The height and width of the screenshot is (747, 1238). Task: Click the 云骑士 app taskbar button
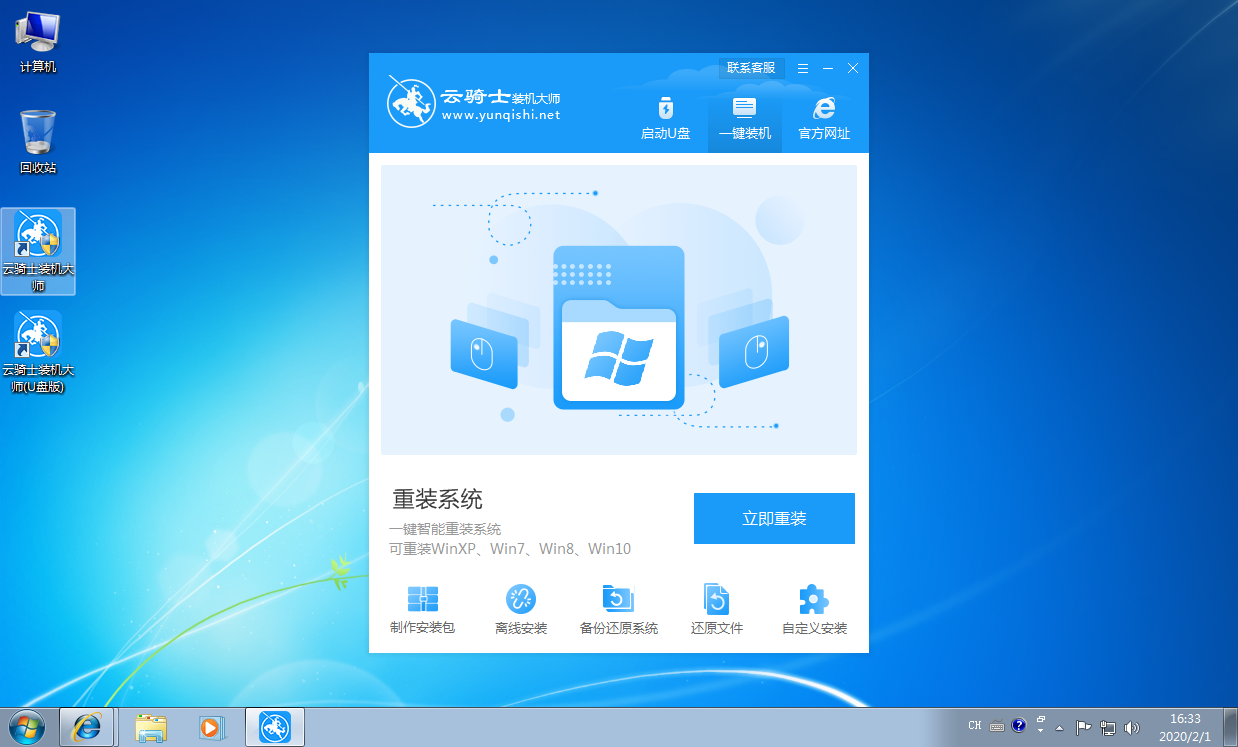click(275, 727)
